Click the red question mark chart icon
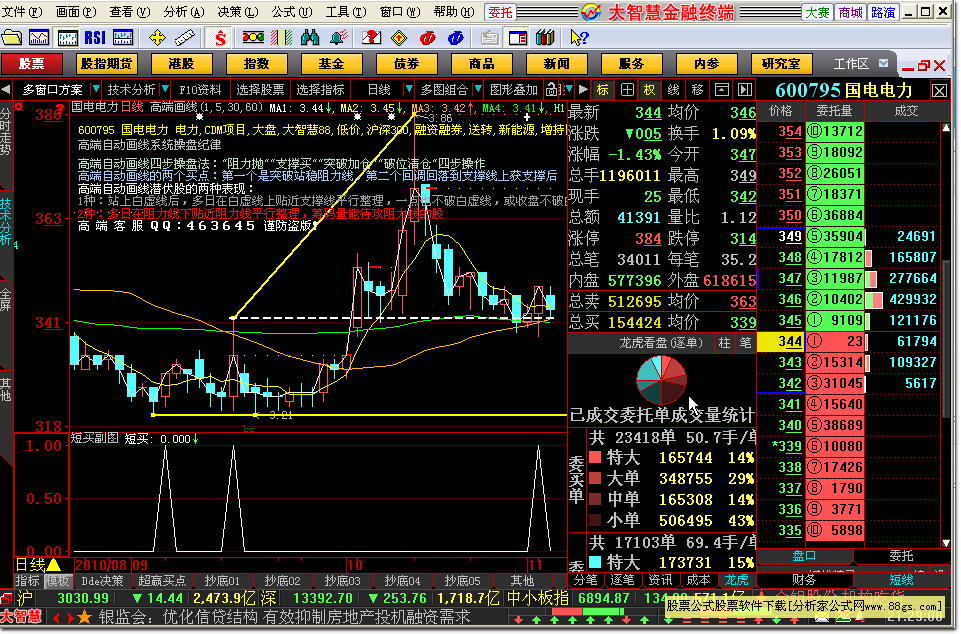Screen dimensions: 961x634 pos(371,38)
